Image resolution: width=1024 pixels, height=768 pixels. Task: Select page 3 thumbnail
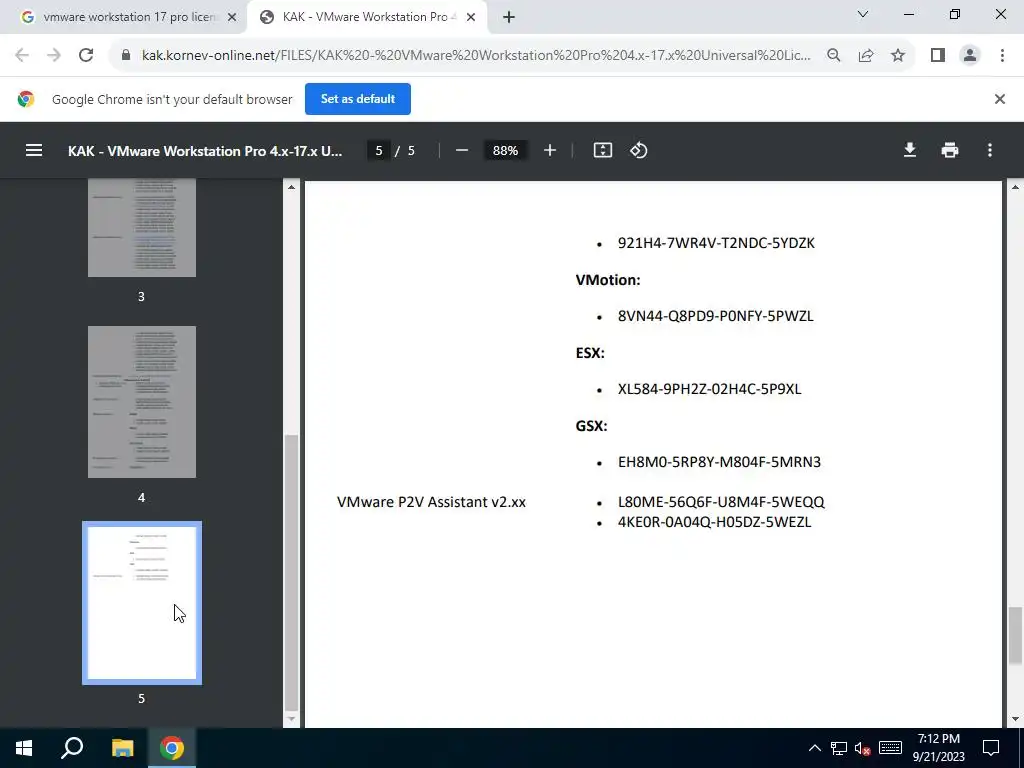tap(142, 227)
